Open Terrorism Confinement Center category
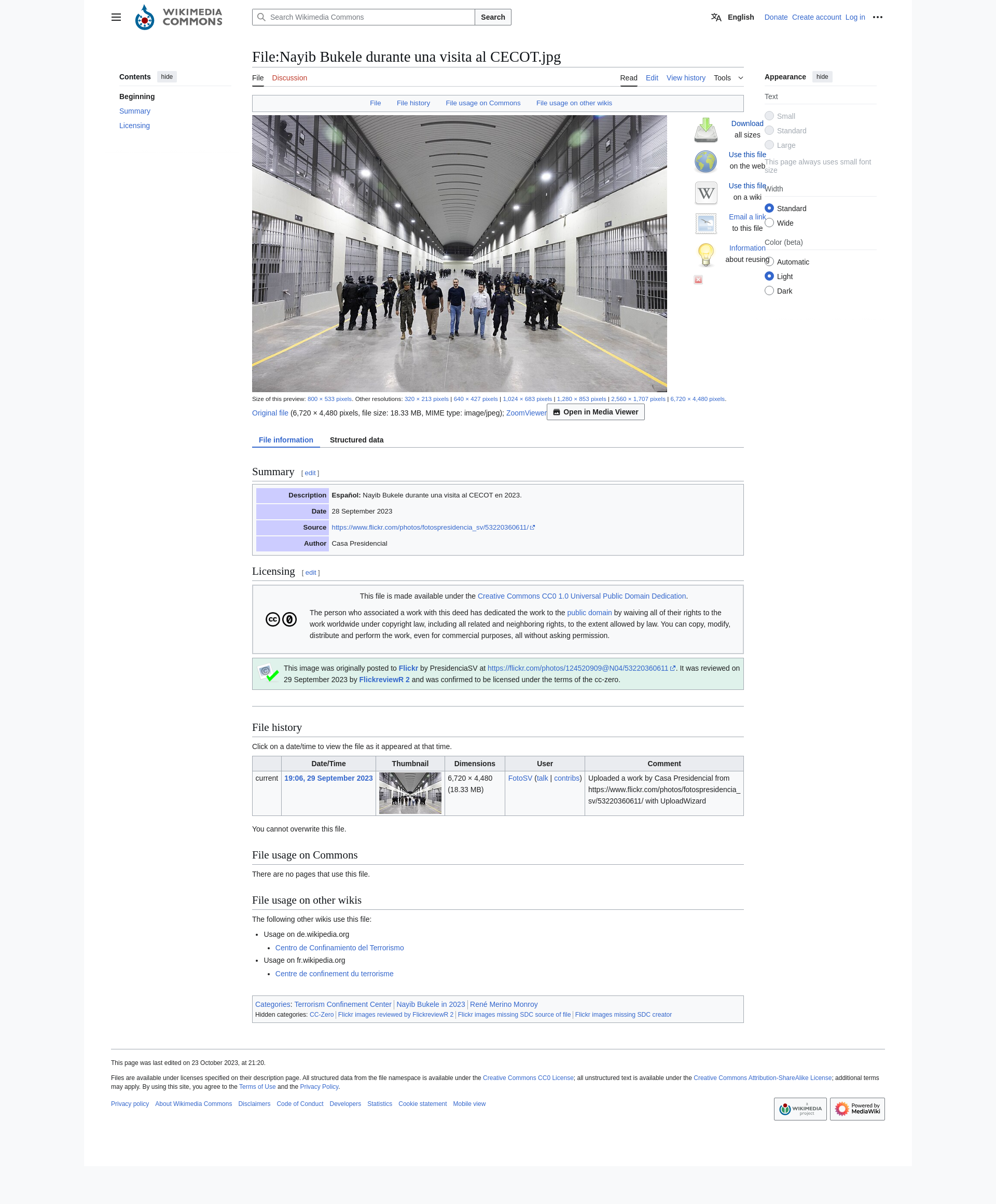Viewport: 996px width, 1204px height. pos(342,1004)
